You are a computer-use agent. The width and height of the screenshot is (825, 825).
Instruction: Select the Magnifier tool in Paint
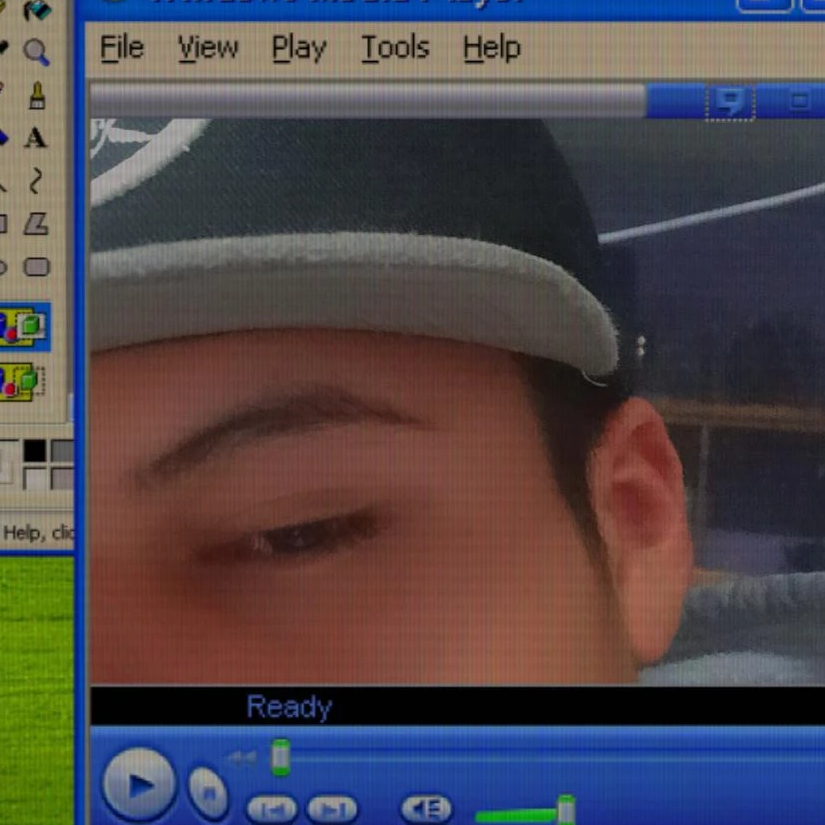point(36,52)
